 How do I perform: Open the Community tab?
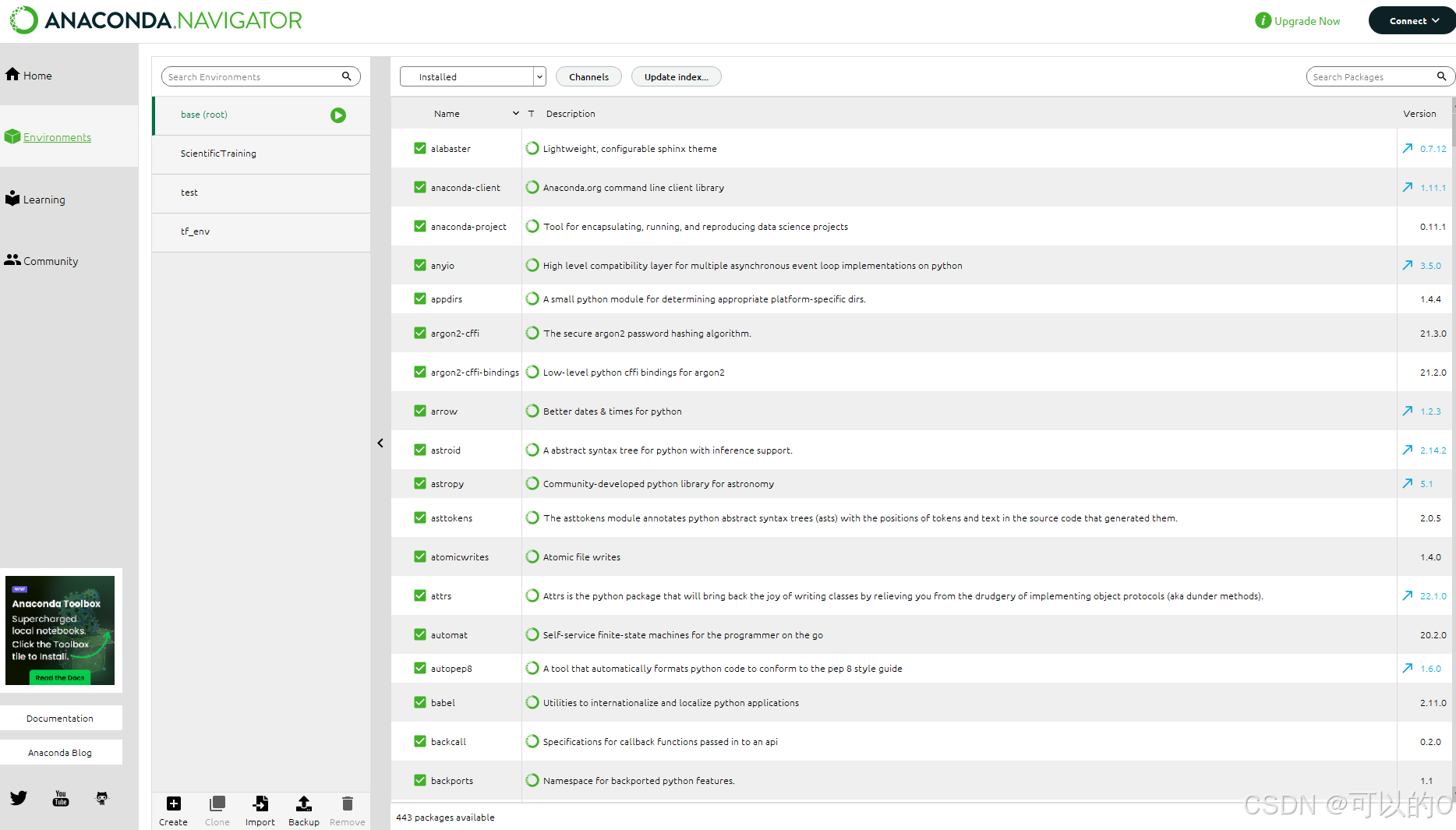(69, 260)
